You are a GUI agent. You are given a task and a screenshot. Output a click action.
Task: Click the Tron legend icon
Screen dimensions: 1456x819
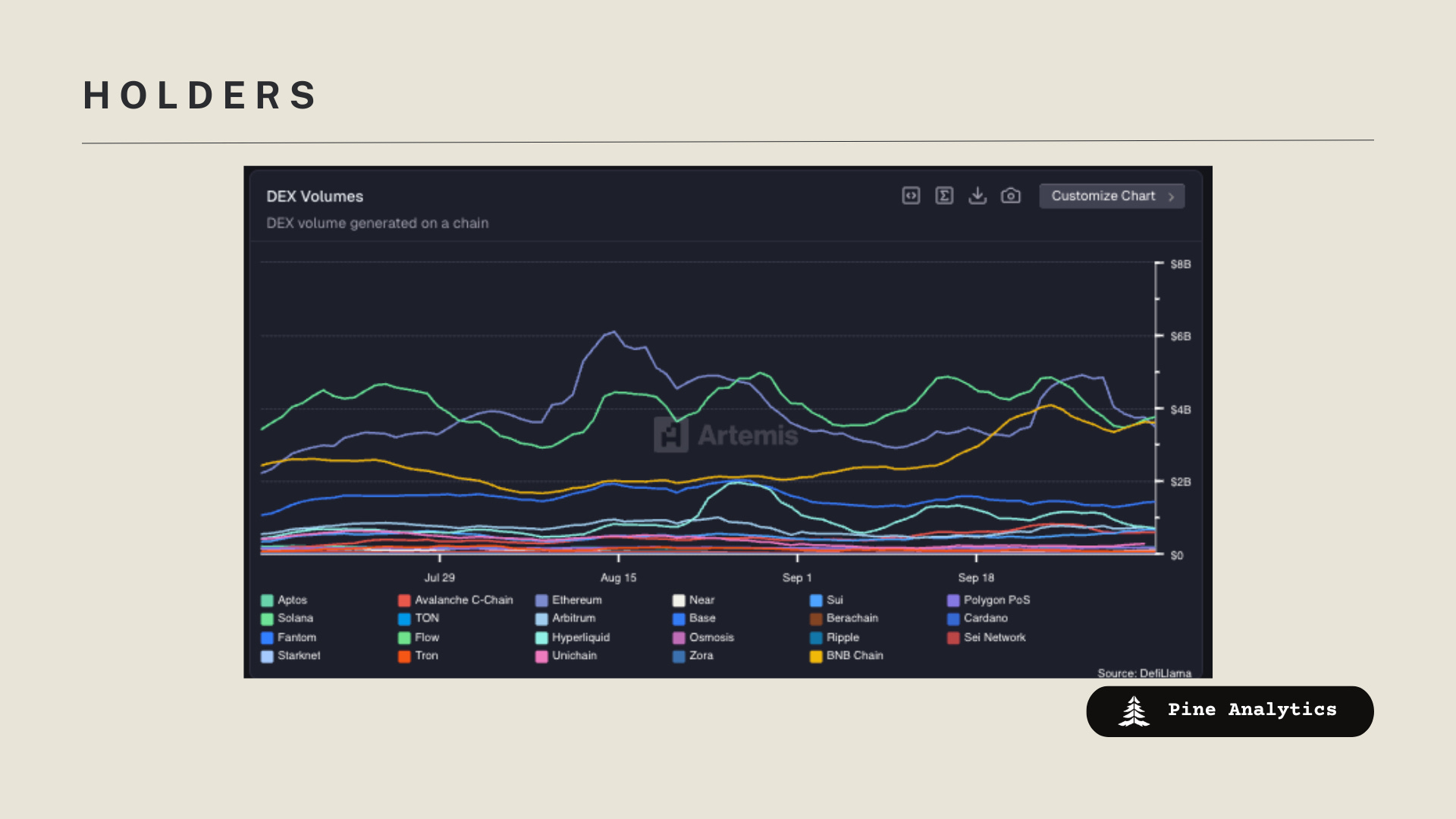[404, 656]
